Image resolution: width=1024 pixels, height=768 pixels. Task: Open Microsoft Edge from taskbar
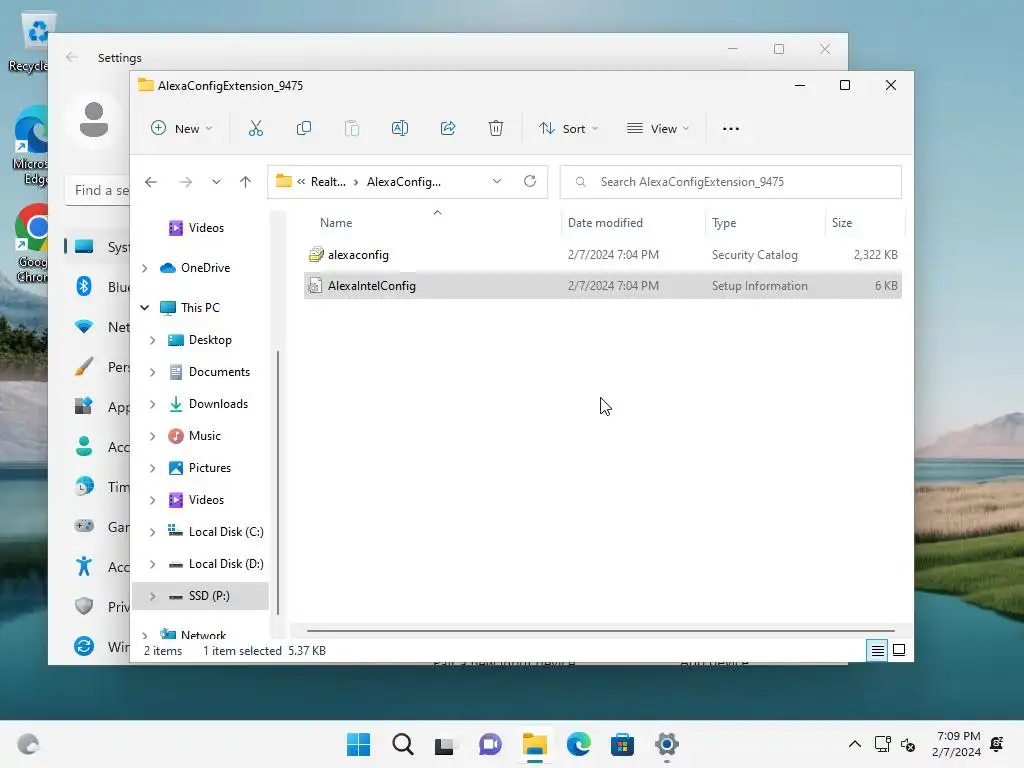pos(579,744)
